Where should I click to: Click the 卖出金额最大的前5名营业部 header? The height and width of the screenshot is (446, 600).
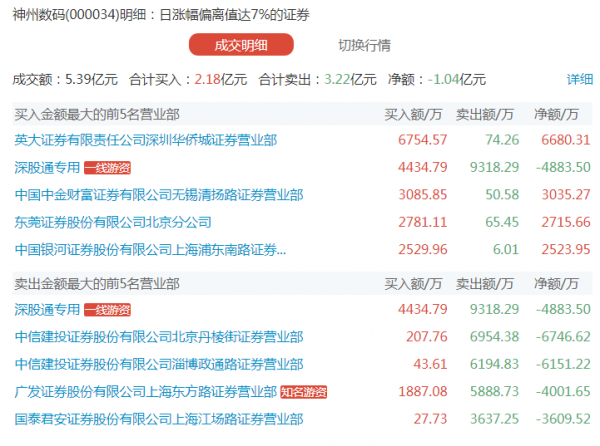pos(97,284)
